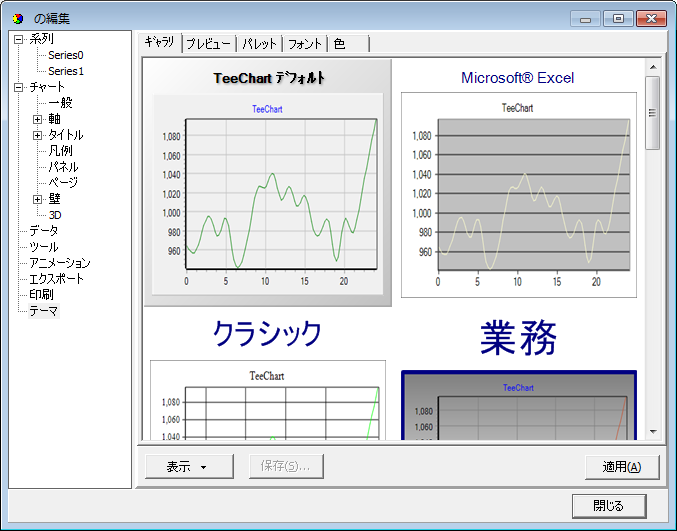The image size is (677, 531).
Task: Expand the 軸 tree node
Action: tap(38, 119)
